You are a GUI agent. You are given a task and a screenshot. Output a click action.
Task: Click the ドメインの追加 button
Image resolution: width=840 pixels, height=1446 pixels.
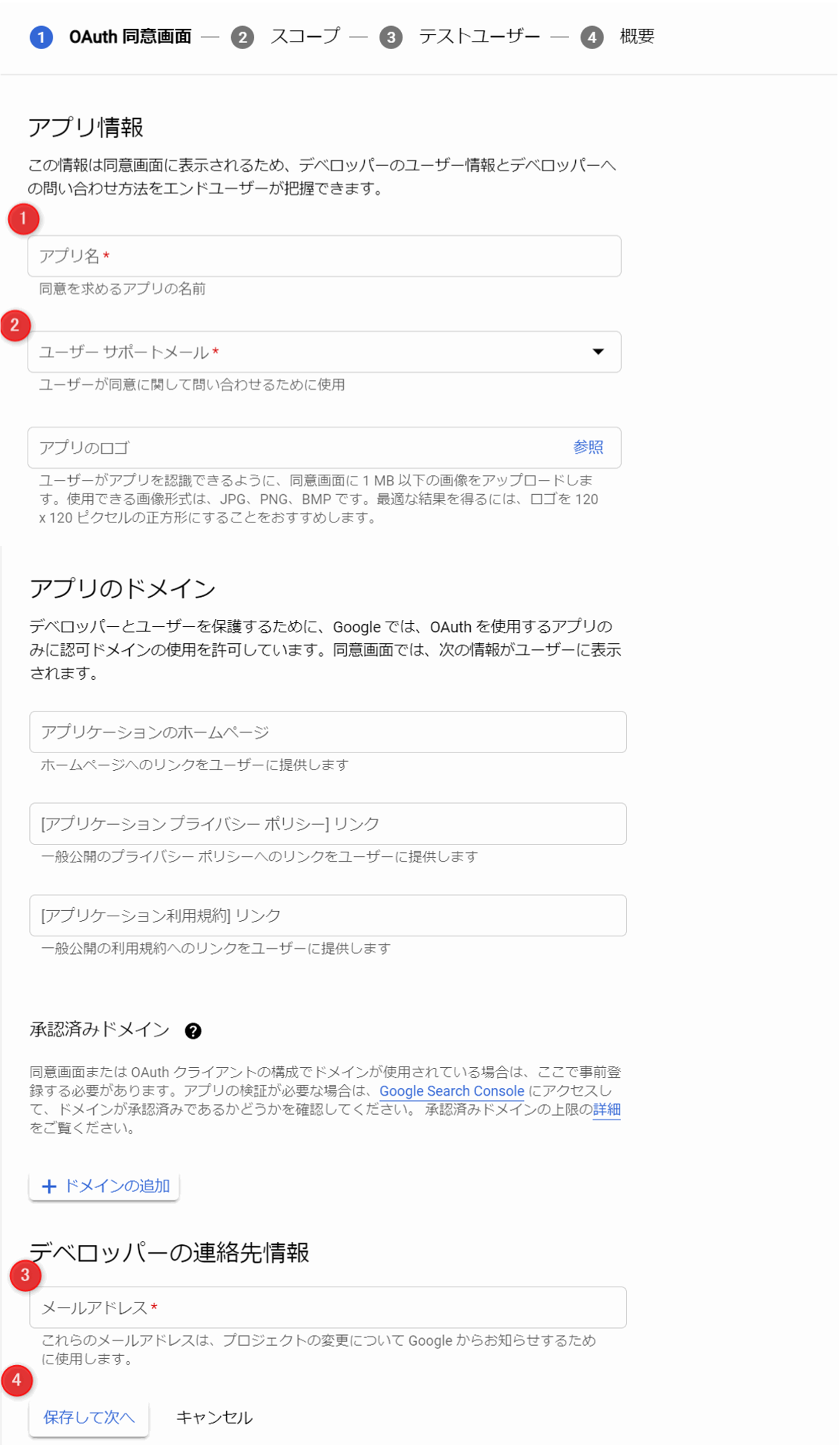(104, 1186)
